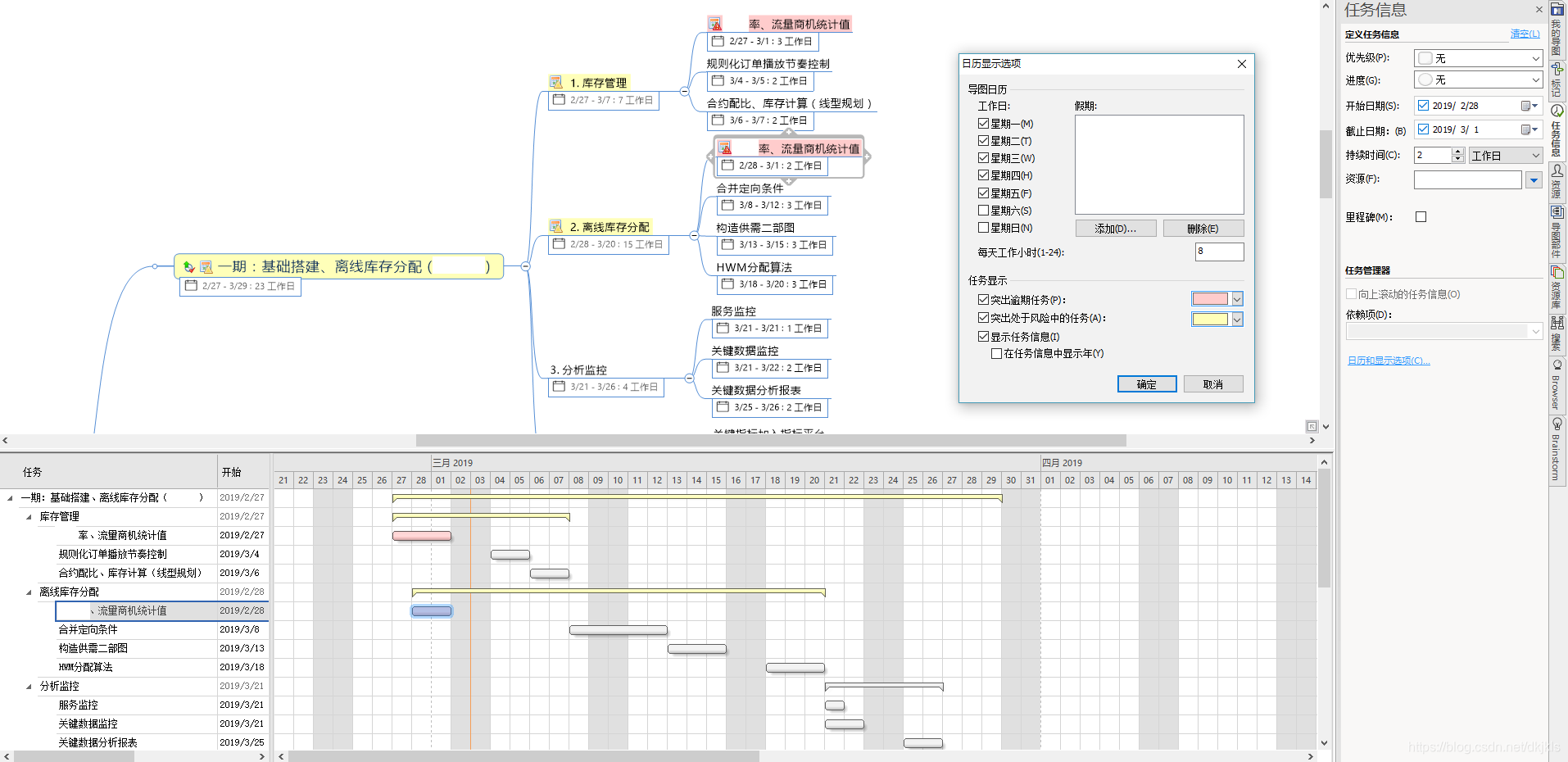The height and width of the screenshot is (762, 1568).
Task: Open the 导图部件 sidebar tab
Action: click(x=1557, y=232)
